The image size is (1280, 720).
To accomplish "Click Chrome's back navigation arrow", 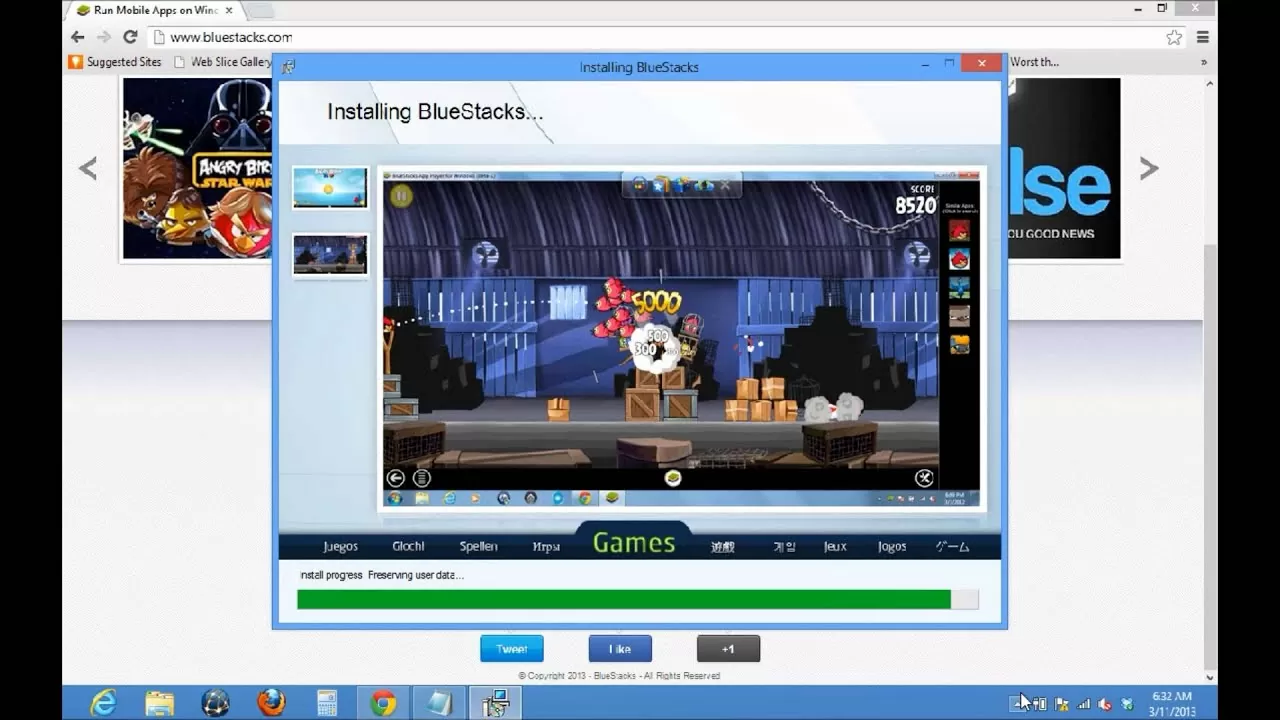I will (x=77, y=37).
